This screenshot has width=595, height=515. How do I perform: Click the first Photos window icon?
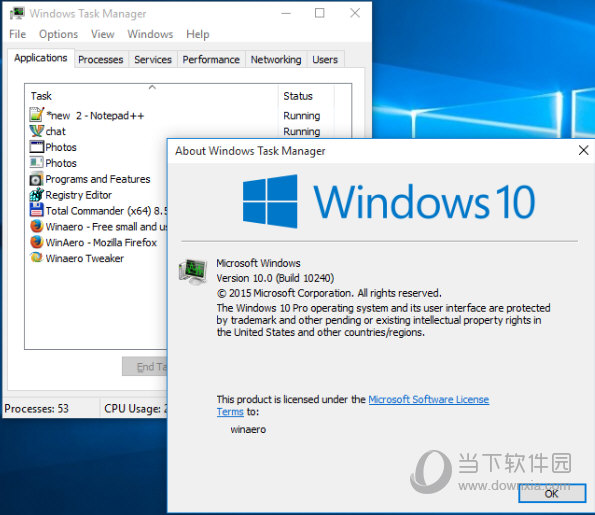[x=37, y=146]
